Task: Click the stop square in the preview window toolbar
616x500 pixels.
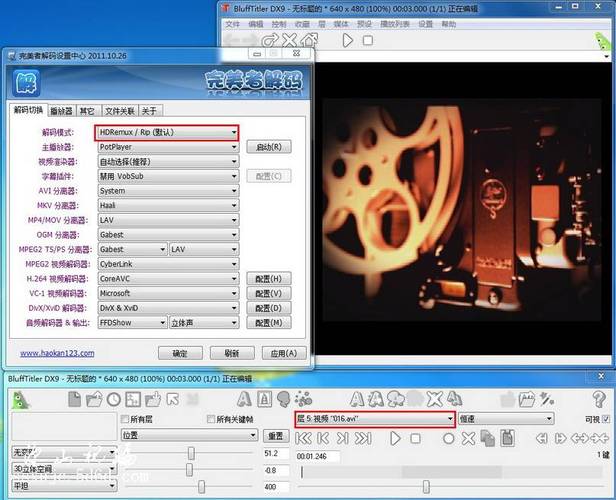Action: pos(368,41)
